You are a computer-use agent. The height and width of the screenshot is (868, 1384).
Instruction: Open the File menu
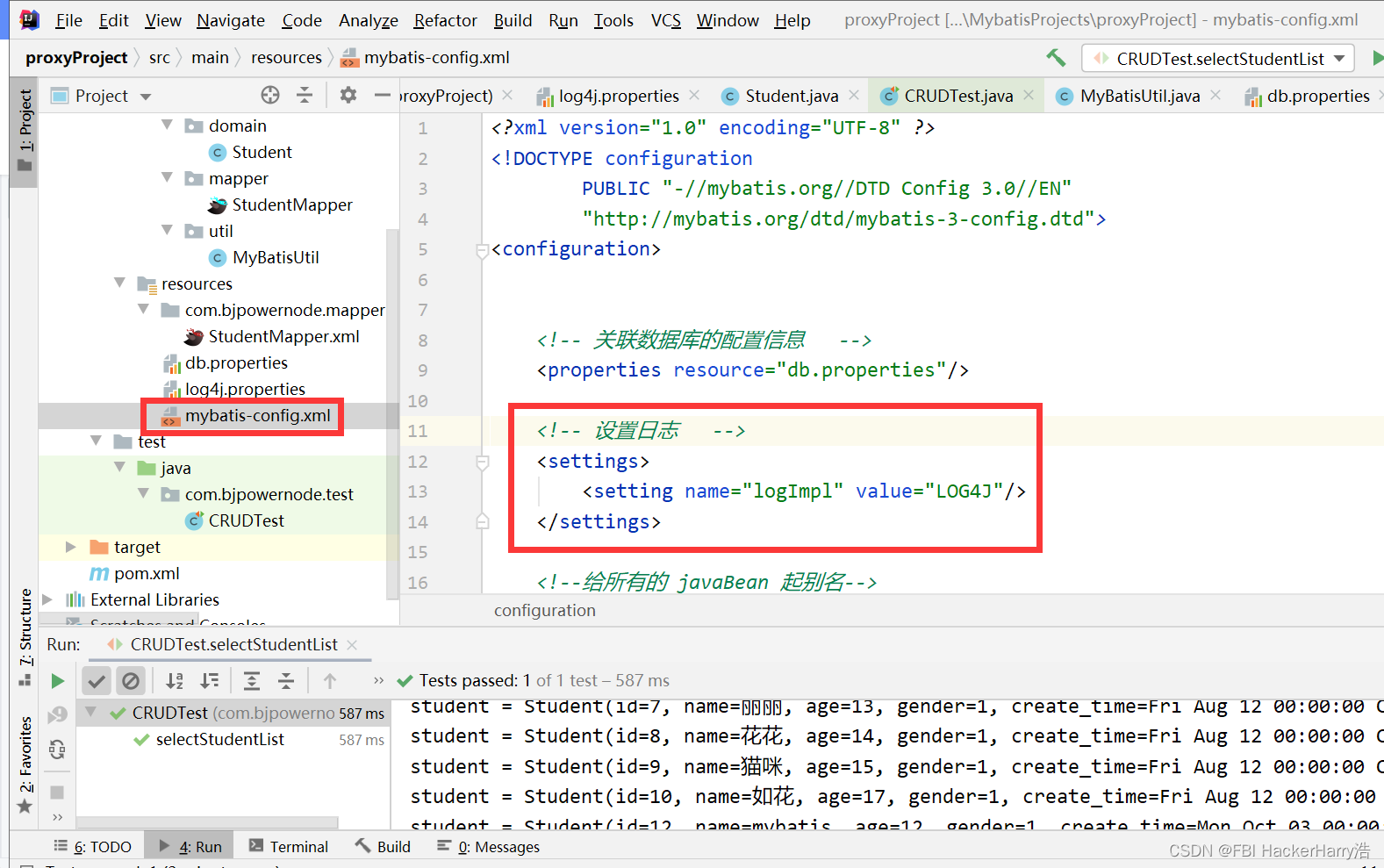[68, 19]
